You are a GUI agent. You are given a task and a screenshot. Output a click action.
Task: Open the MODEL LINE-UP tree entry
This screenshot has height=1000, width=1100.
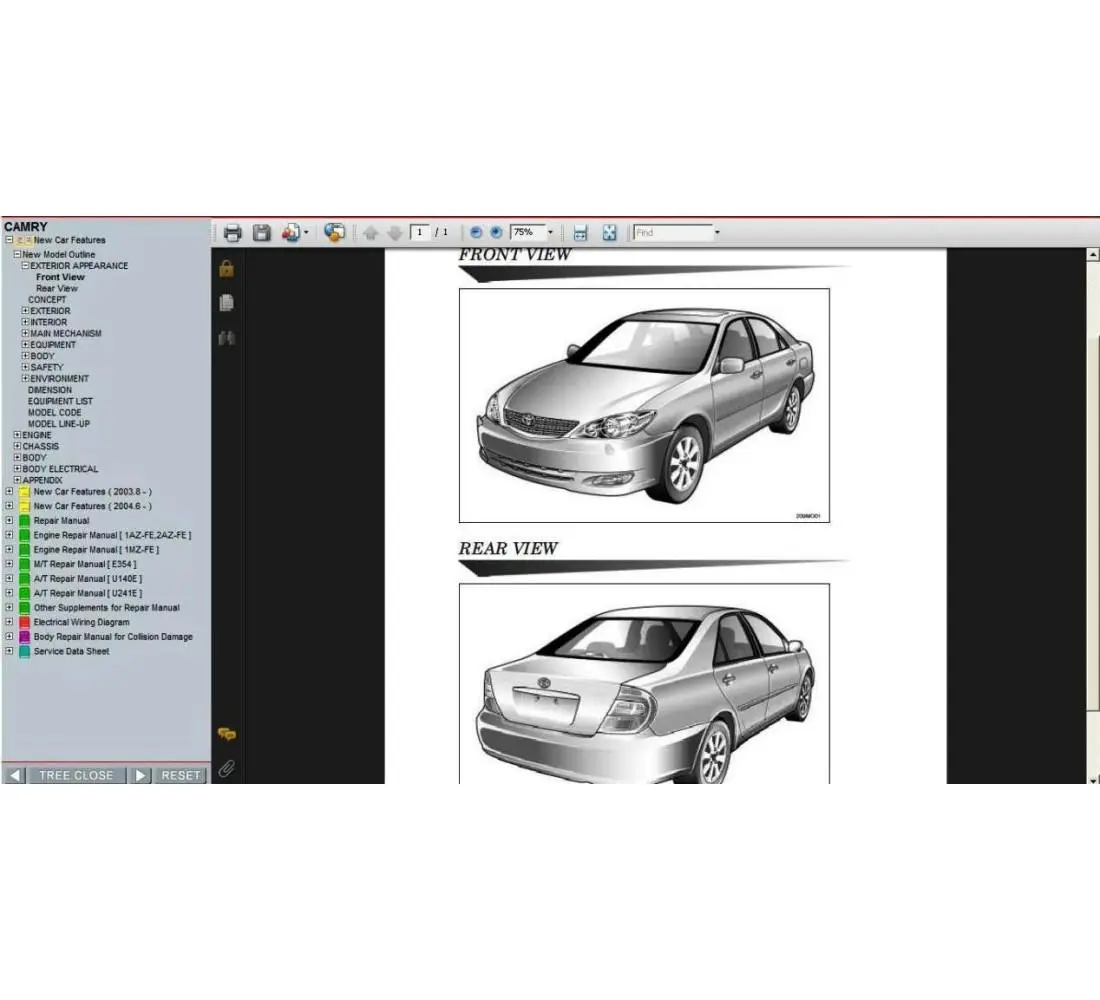59,424
